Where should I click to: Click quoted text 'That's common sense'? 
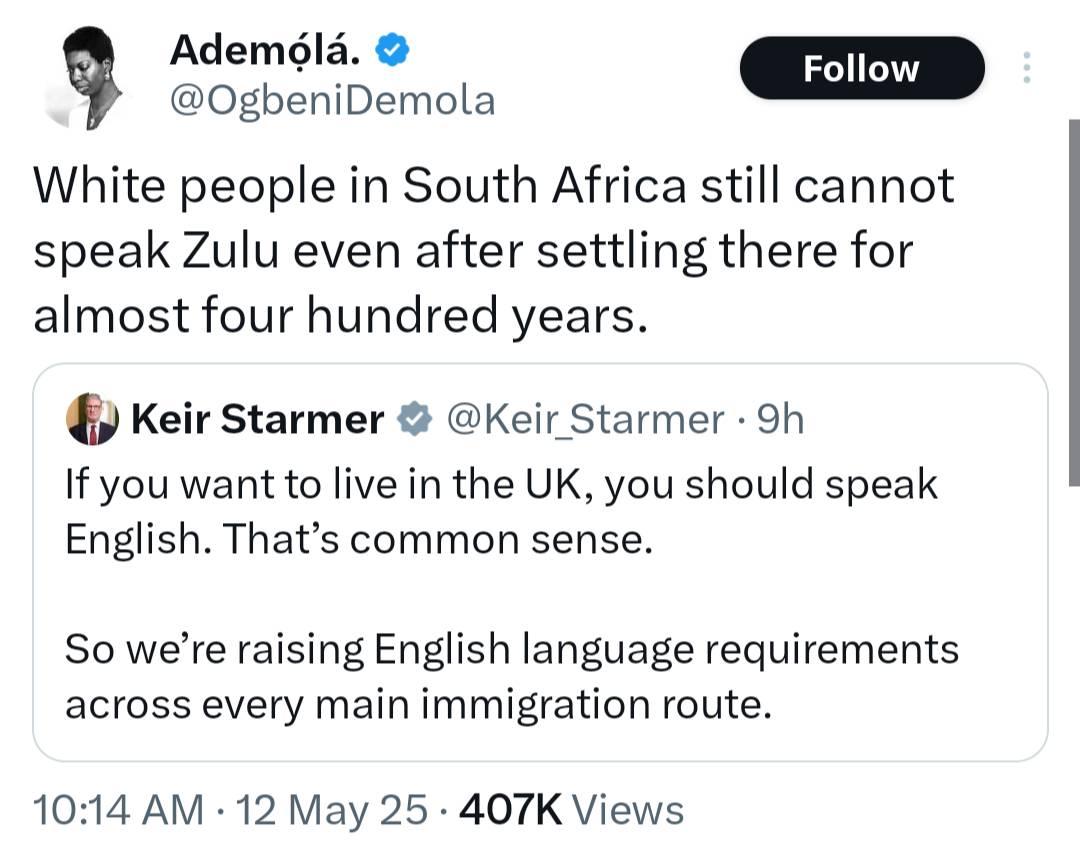pyautogui.click(x=437, y=539)
